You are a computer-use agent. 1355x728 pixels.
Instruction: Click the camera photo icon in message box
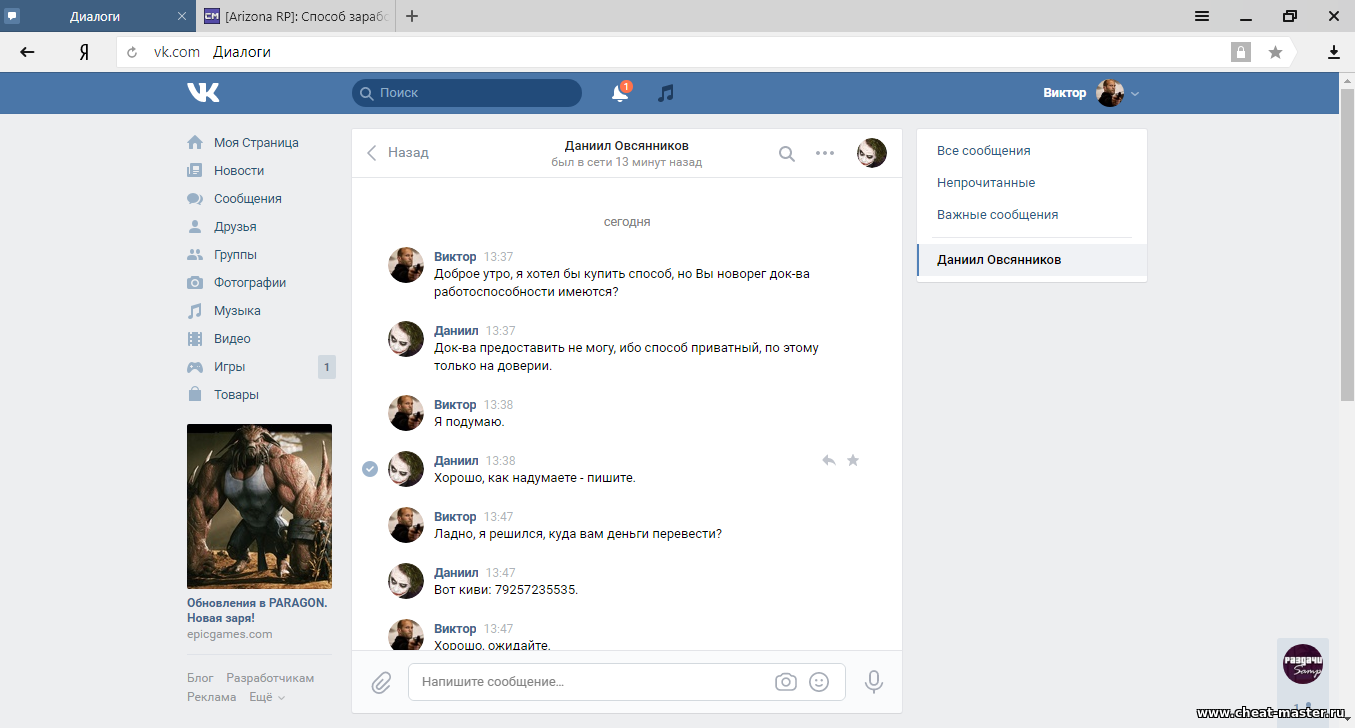pyautogui.click(x=786, y=682)
